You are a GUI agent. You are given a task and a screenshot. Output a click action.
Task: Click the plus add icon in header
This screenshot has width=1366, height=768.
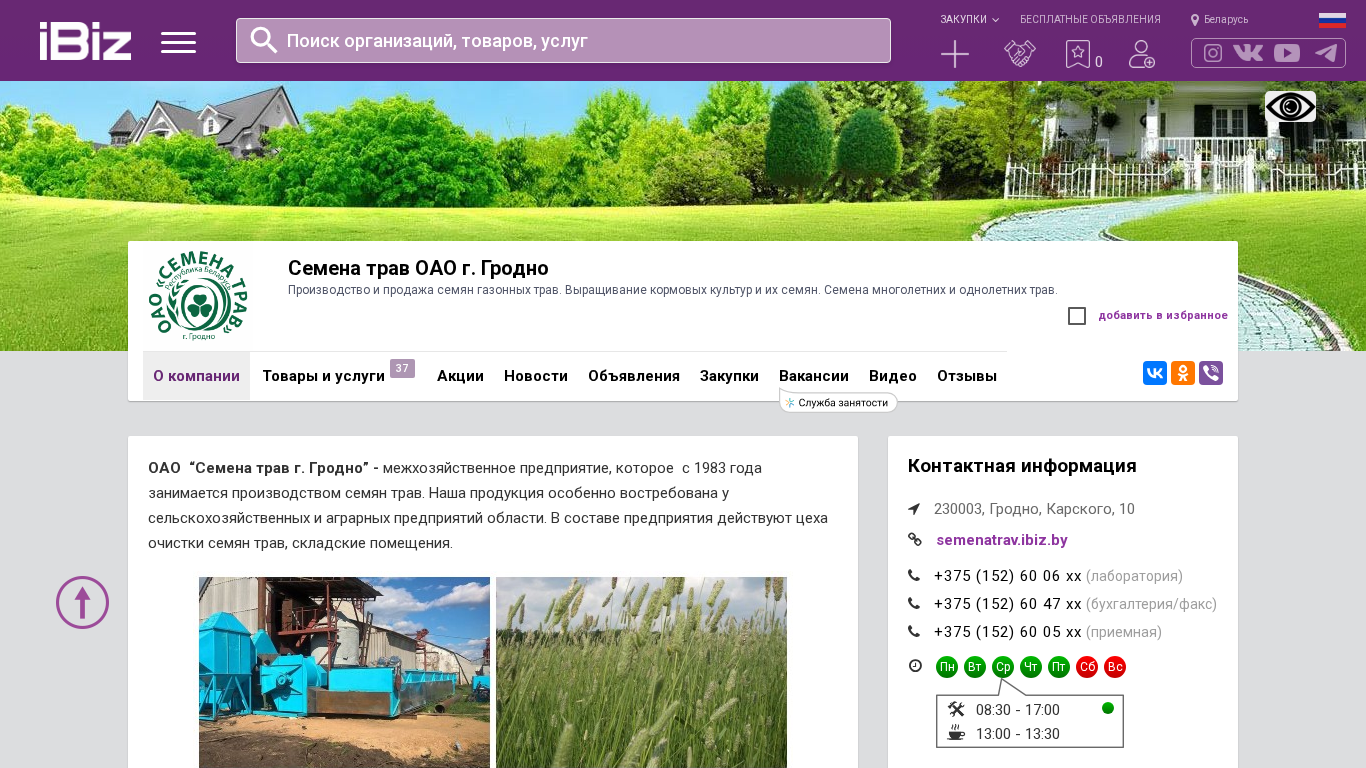coord(955,54)
